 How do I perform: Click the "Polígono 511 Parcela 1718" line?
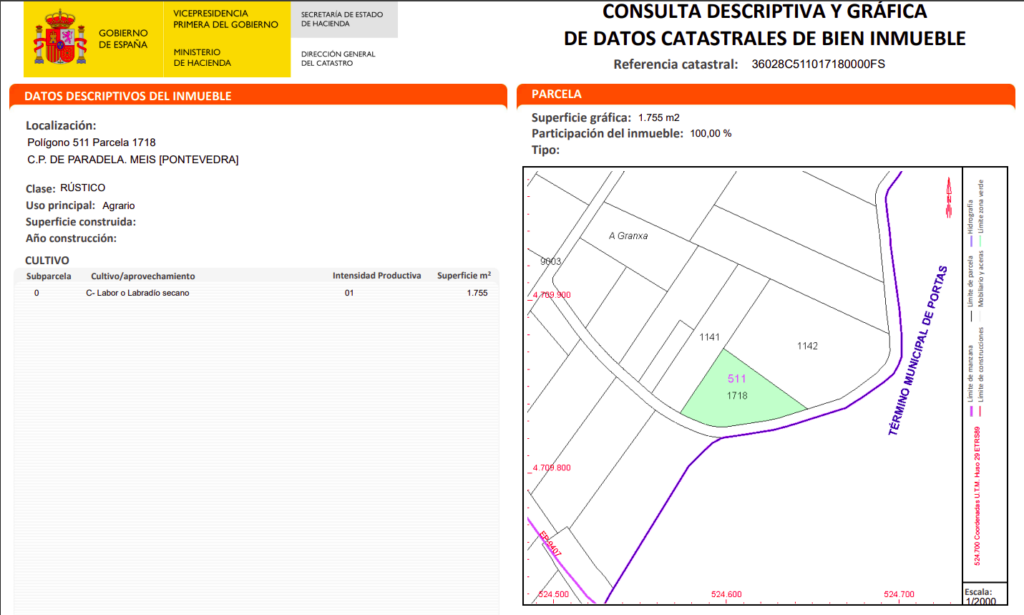(x=91, y=142)
